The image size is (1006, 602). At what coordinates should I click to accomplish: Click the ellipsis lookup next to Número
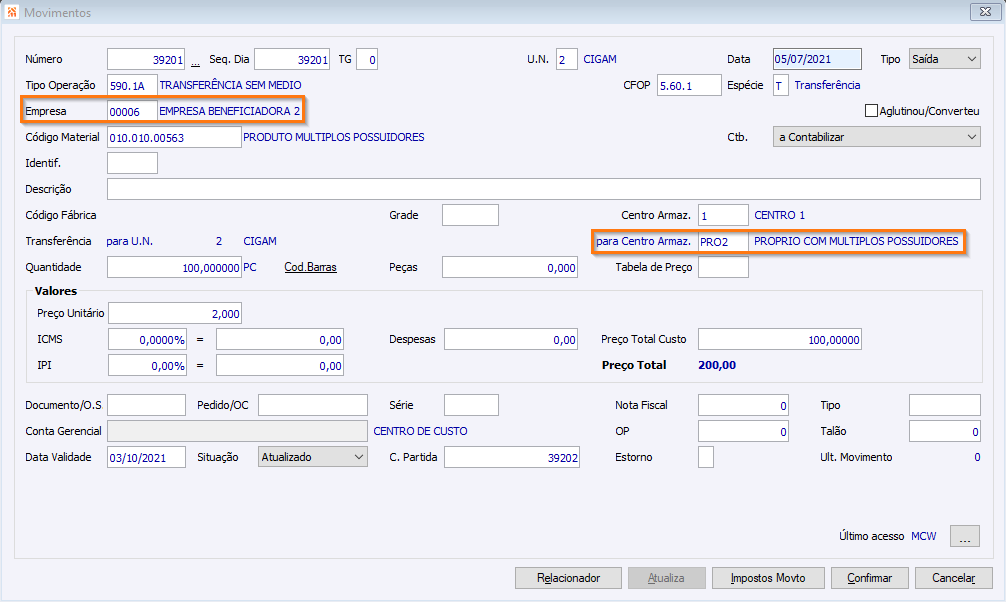[195, 61]
